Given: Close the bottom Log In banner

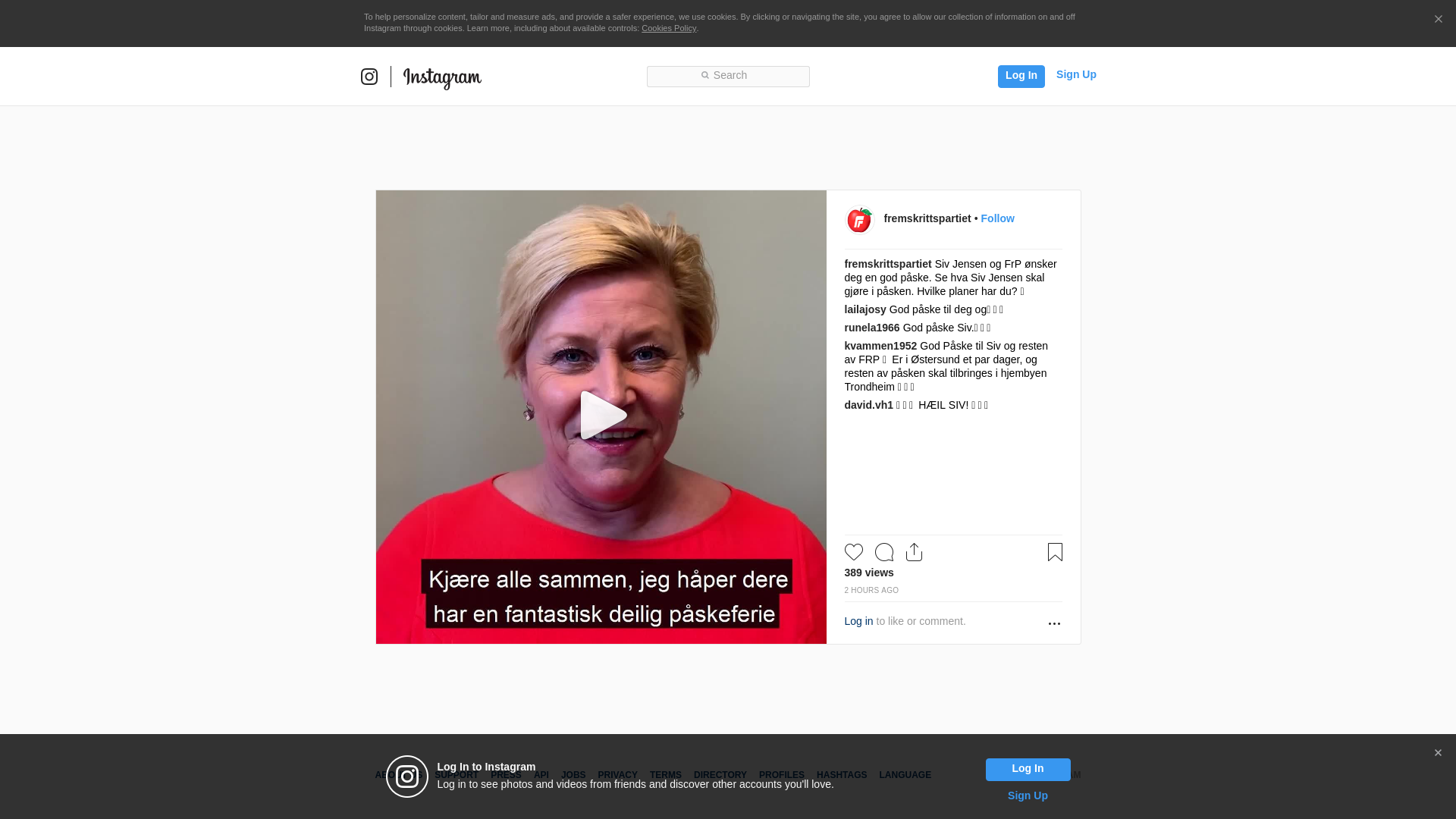Looking at the screenshot, I should pyautogui.click(x=1438, y=753).
